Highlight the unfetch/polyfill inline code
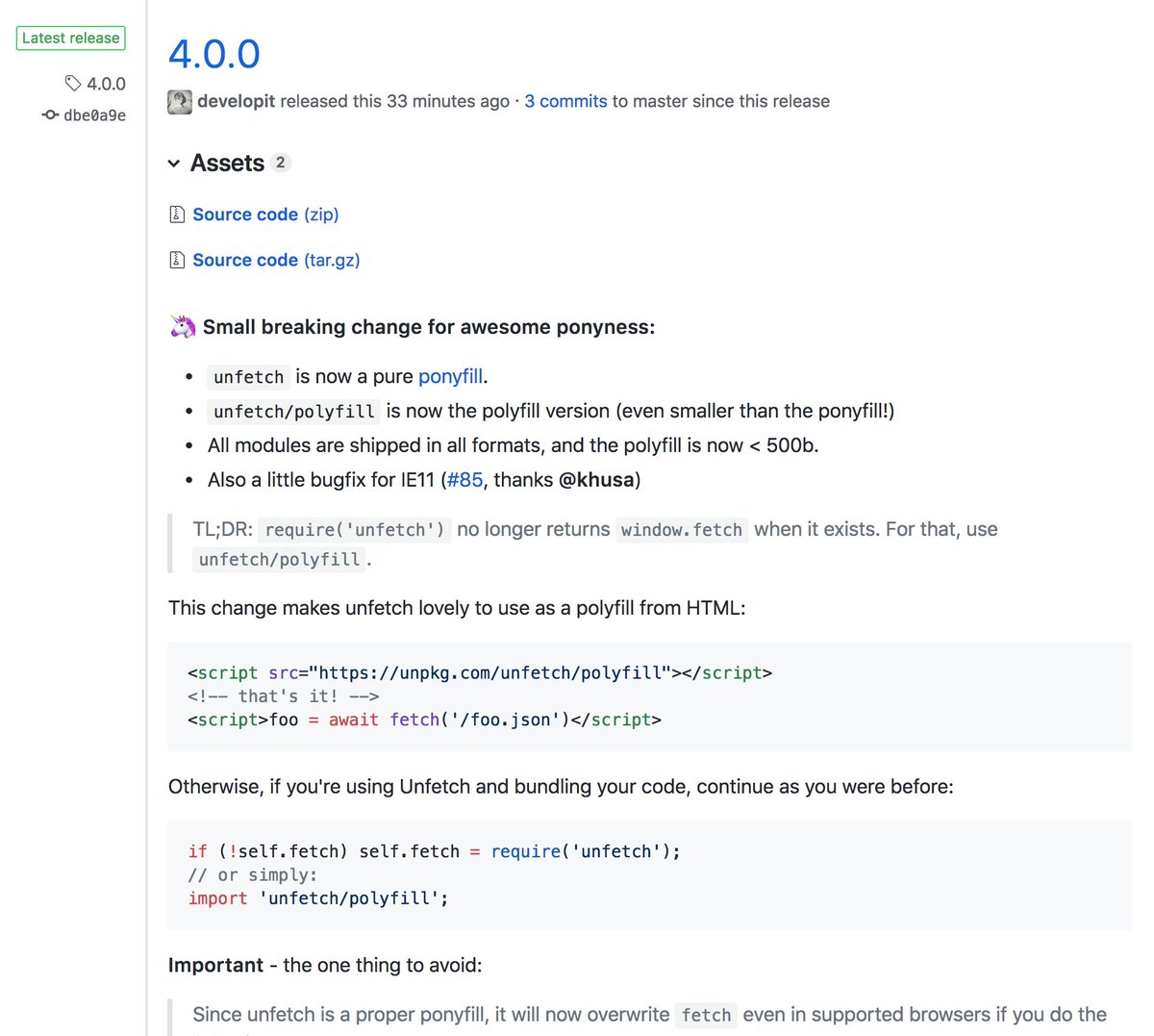The image size is (1154, 1036). point(293,411)
